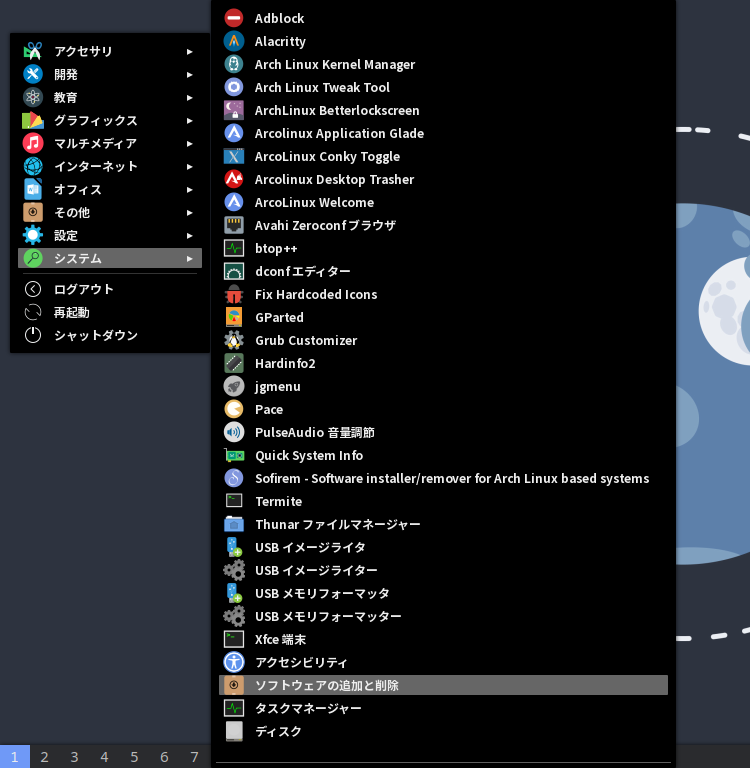
Task: Click the Thunar folder icon
Action: click(x=234, y=524)
